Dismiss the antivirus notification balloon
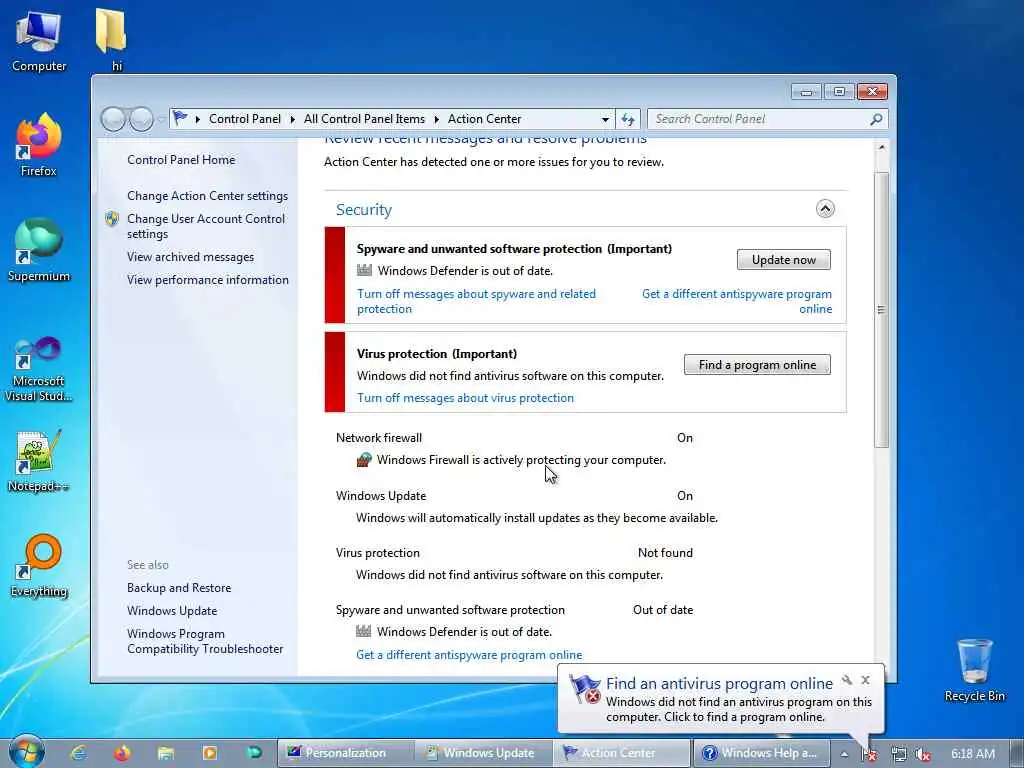The width and height of the screenshot is (1024, 768). click(x=865, y=680)
